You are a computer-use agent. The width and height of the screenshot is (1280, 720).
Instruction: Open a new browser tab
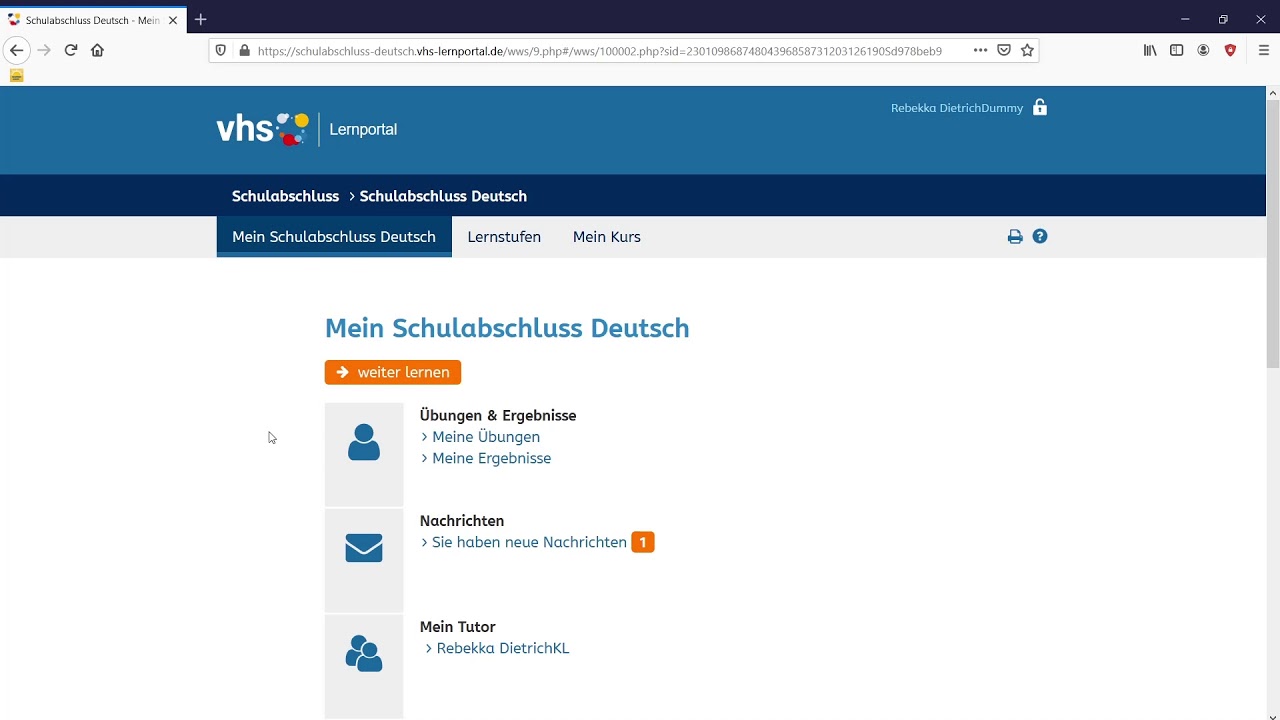201,19
